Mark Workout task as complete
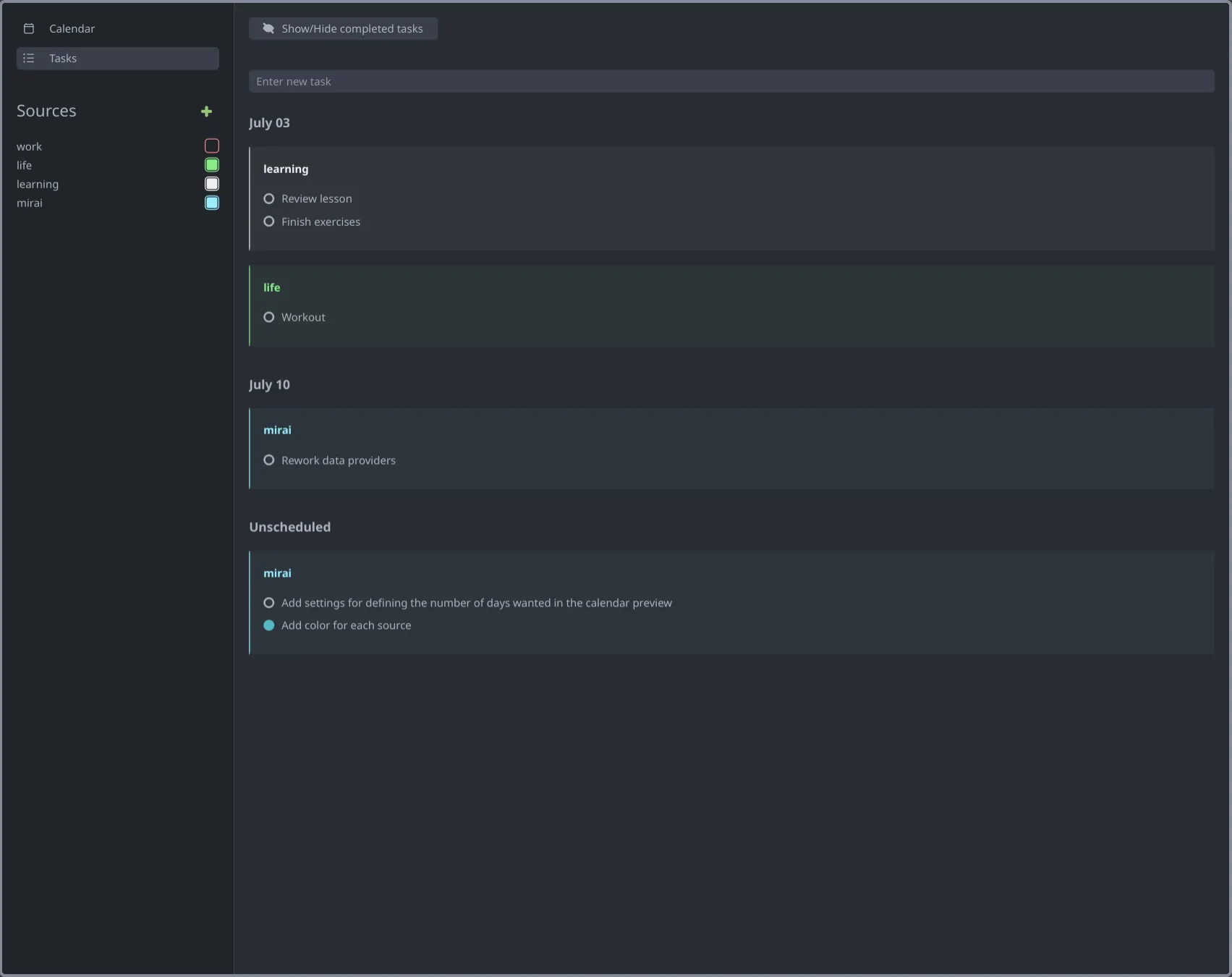This screenshot has height=977, width=1232. 269,317
